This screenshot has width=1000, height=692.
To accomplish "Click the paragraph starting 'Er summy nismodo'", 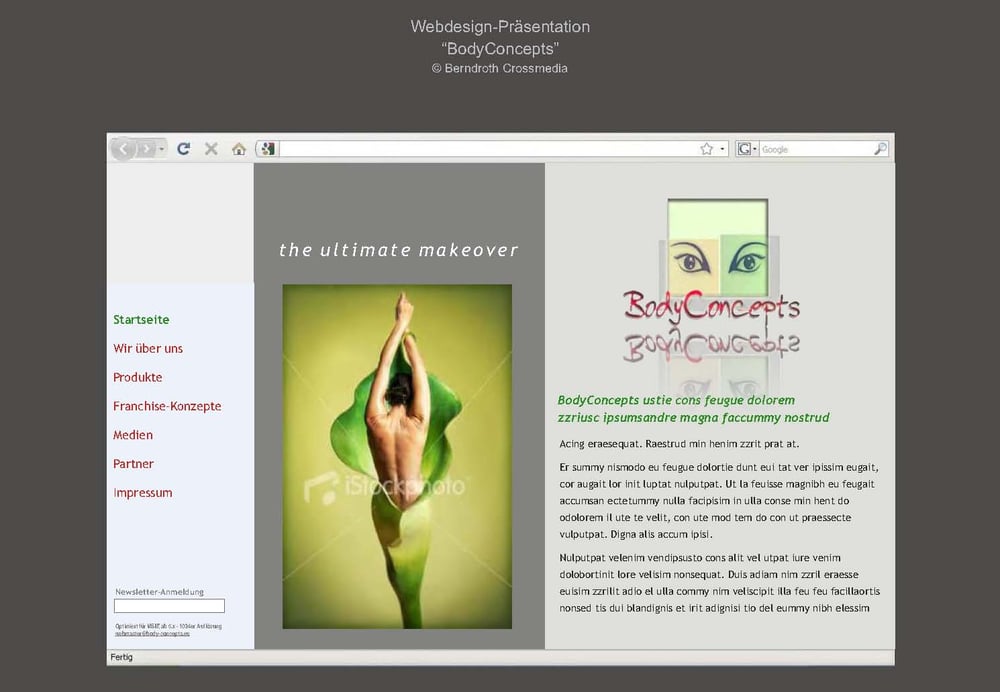I will [x=719, y=501].
